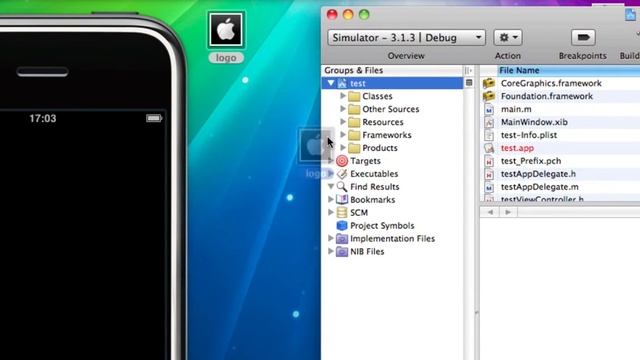Click the Go Forward arrow in editor
This screenshot has width=640, height=360.
tap(507, 212)
